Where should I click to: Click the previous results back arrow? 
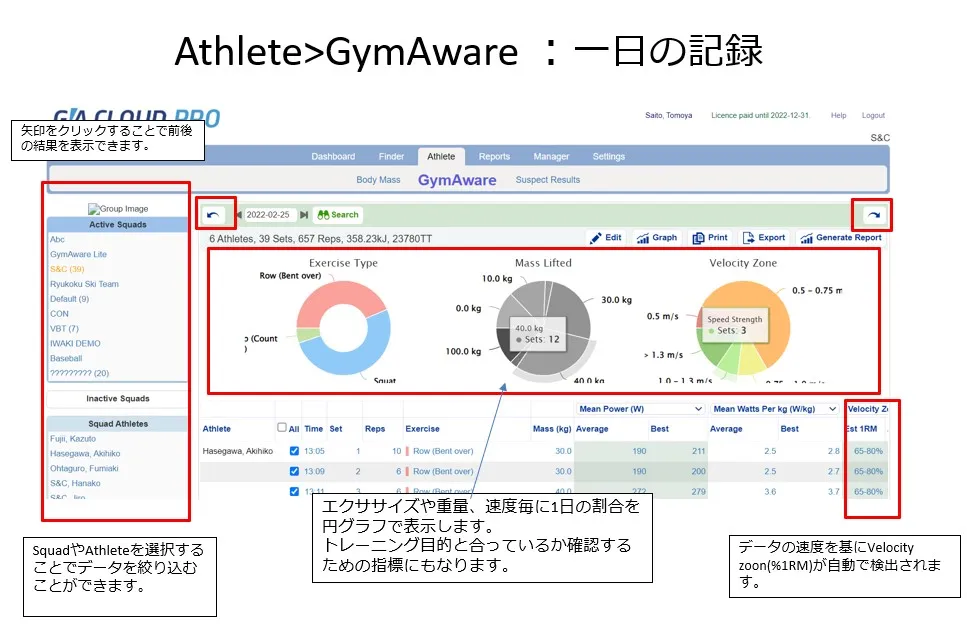coord(213,214)
